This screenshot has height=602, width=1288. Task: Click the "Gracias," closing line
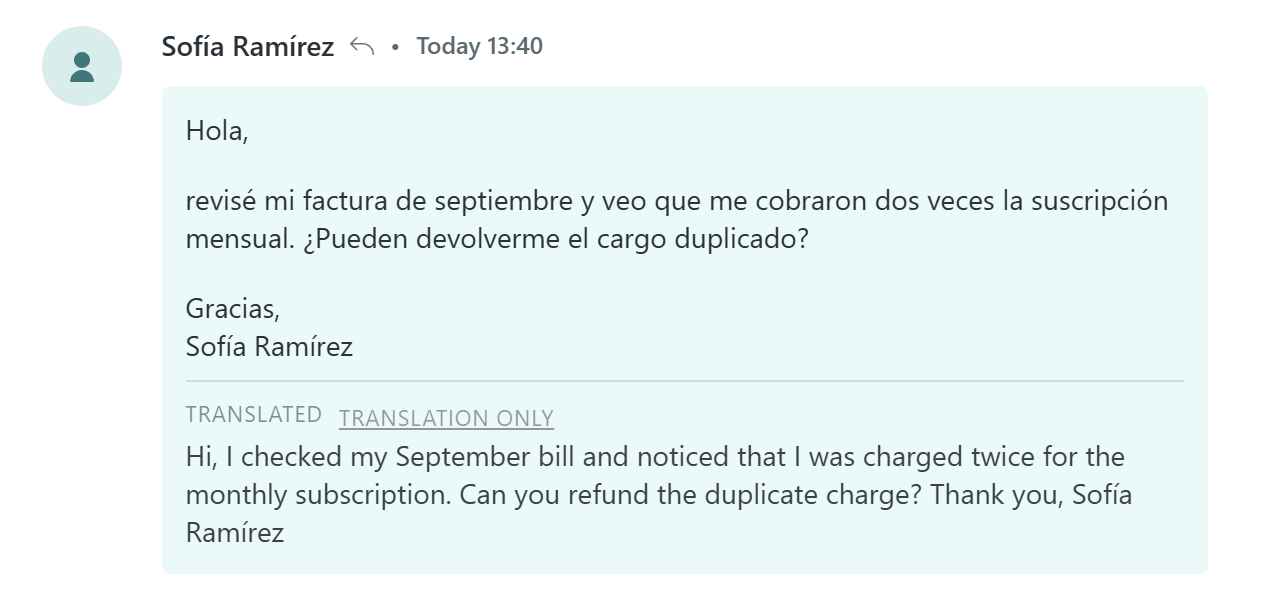pos(233,308)
